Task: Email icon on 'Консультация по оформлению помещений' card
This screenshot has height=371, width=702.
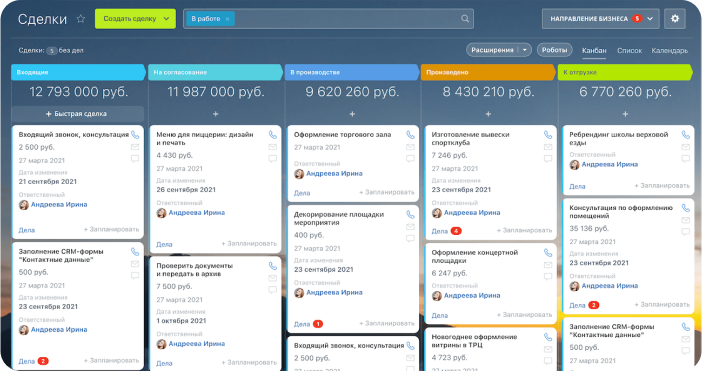Action: (685, 220)
